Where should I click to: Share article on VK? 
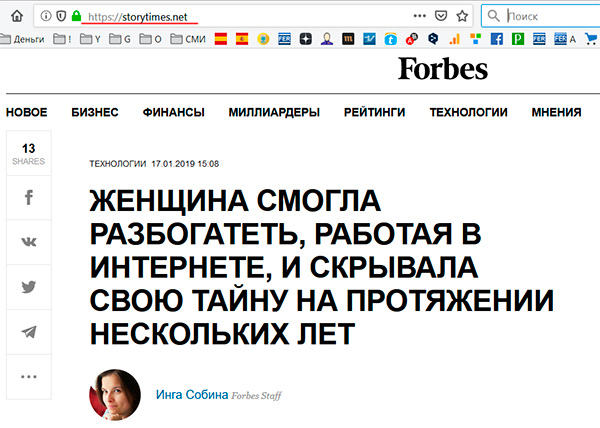(x=29, y=242)
